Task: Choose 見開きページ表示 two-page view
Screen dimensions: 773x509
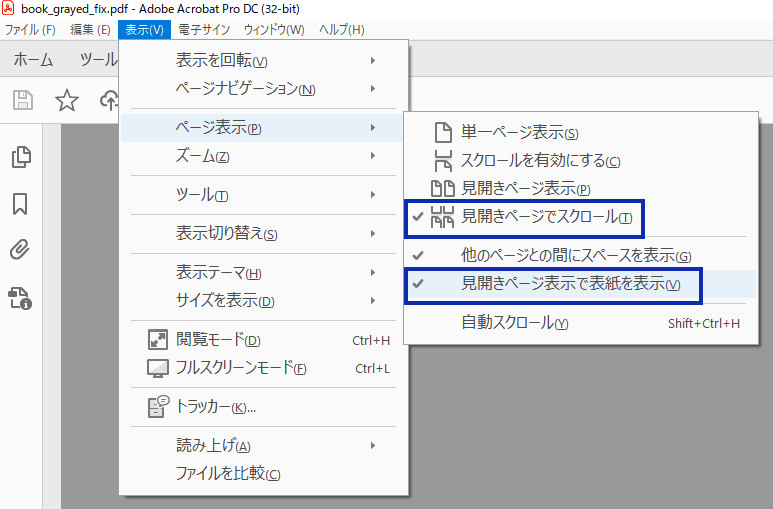Action: tap(581, 188)
